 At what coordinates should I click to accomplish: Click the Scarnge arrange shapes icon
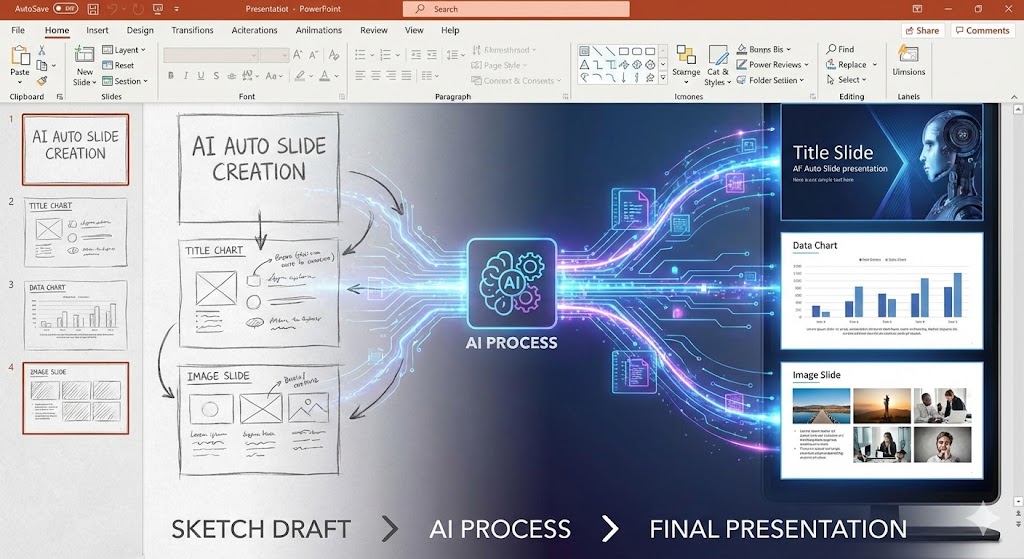(x=686, y=60)
